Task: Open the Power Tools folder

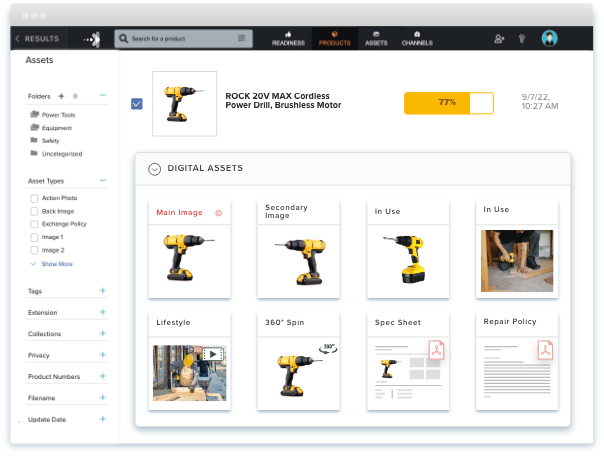Action: click(x=53, y=115)
